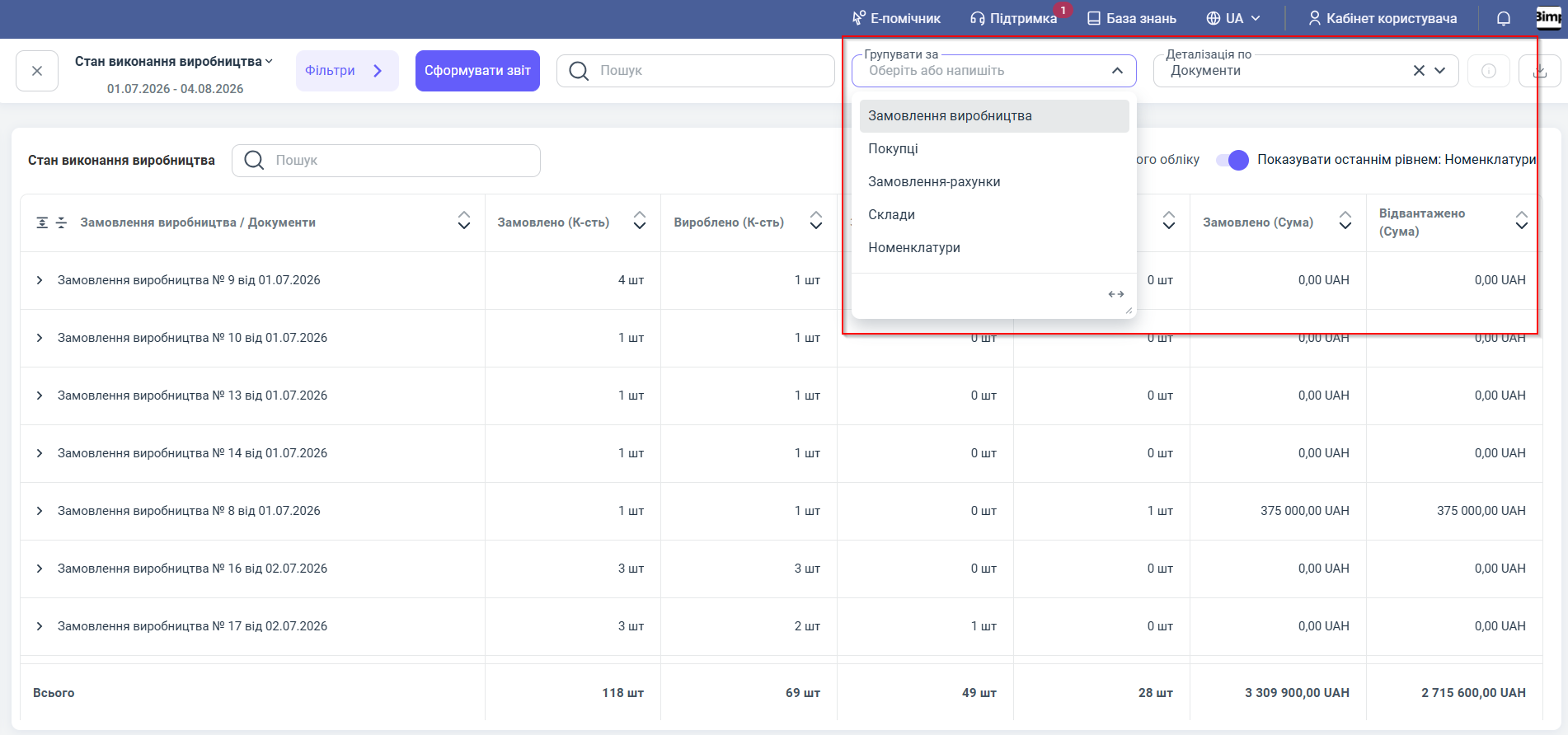
Task: Open the Фільтри panel
Action: [347, 71]
